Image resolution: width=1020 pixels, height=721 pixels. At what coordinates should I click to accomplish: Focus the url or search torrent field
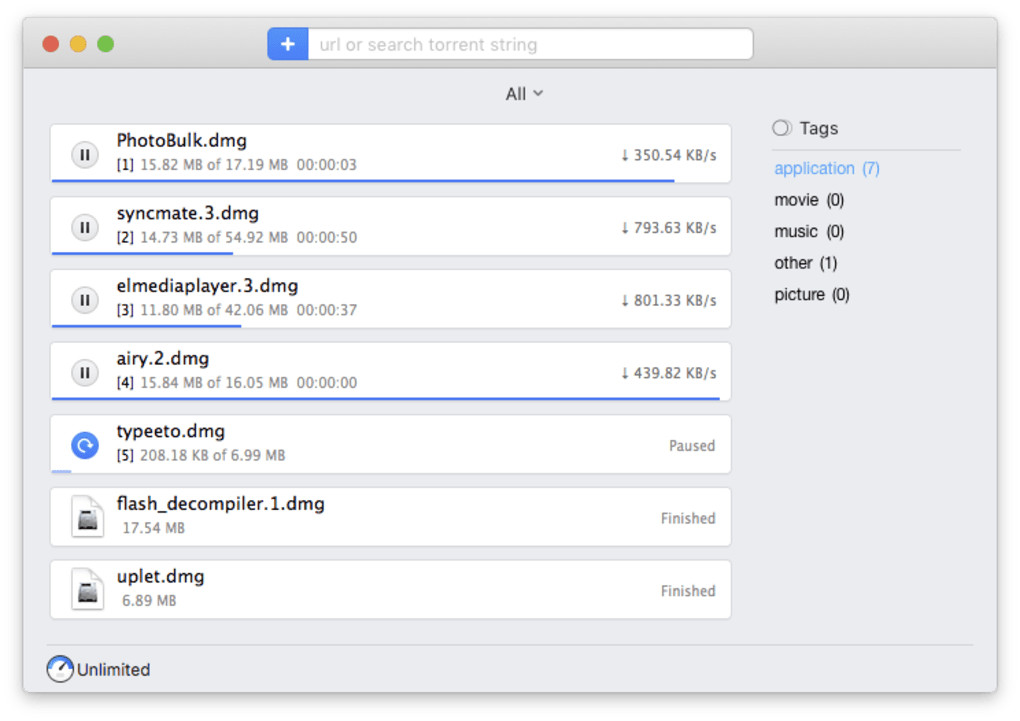point(530,44)
